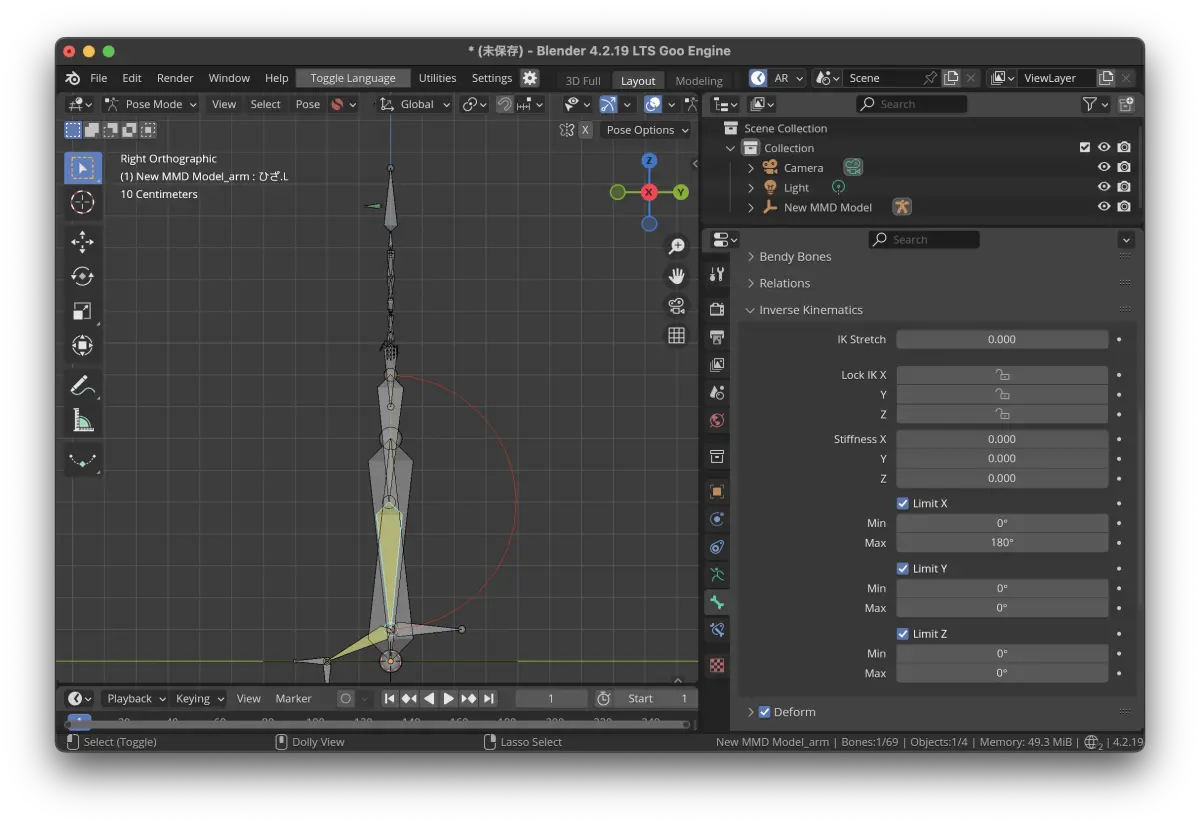This screenshot has height=825, width=1200.
Task: Click the IK Stretch value slider
Action: (1002, 339)
